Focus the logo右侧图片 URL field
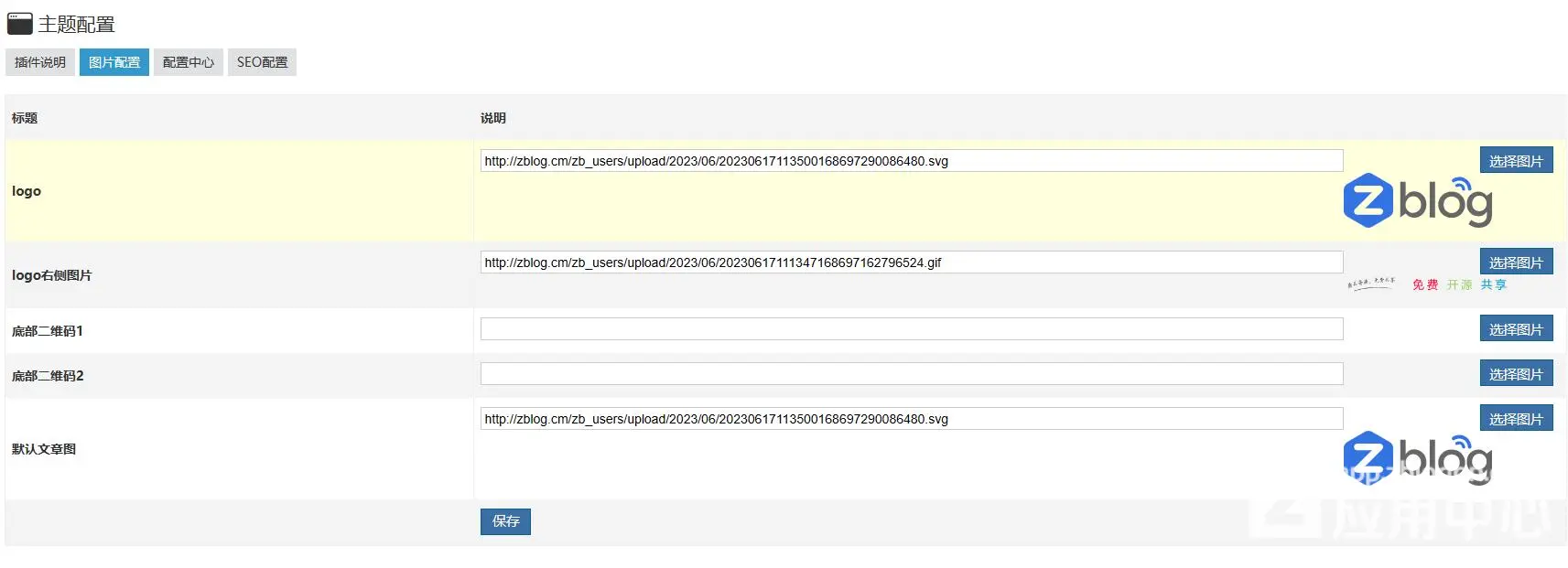Screen dimensions: 1568x568 click(911, 263)
